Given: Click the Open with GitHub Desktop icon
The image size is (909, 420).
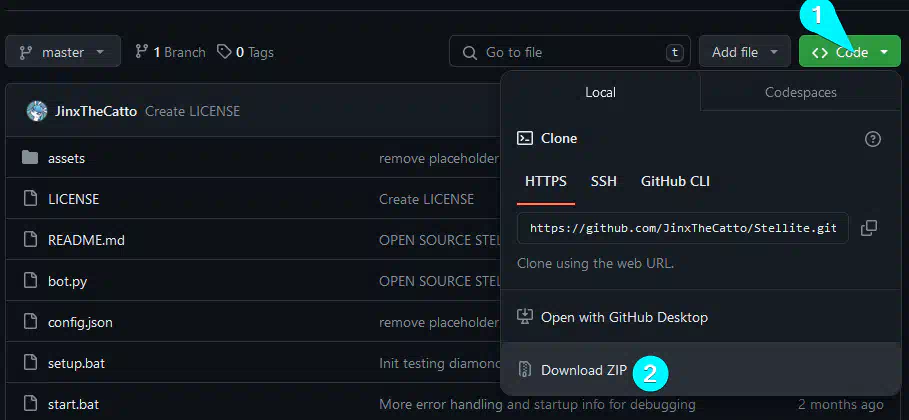Looking at the screenshot, I should pyautogui.click(x=524, y=317).
